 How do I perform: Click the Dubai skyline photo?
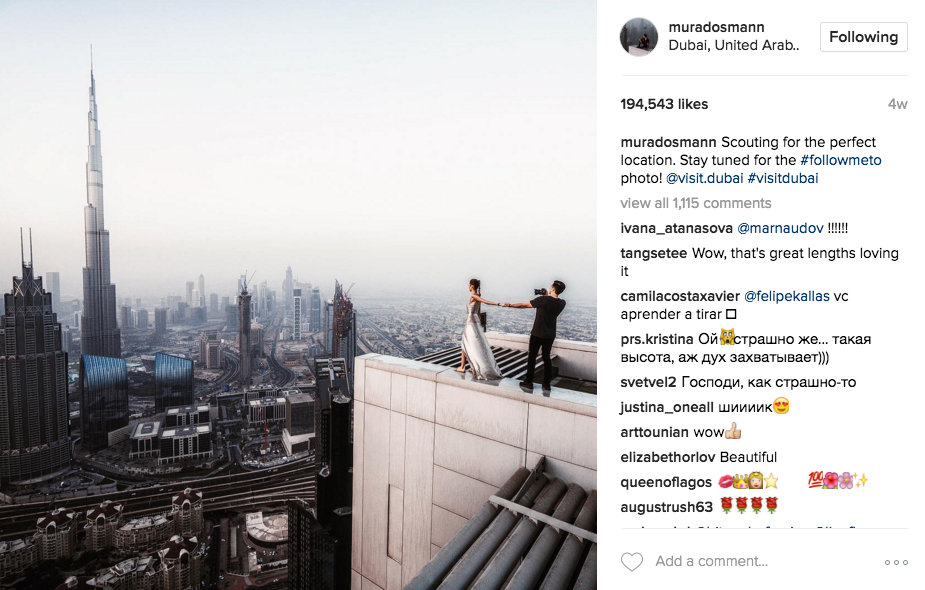click(299, 295)
